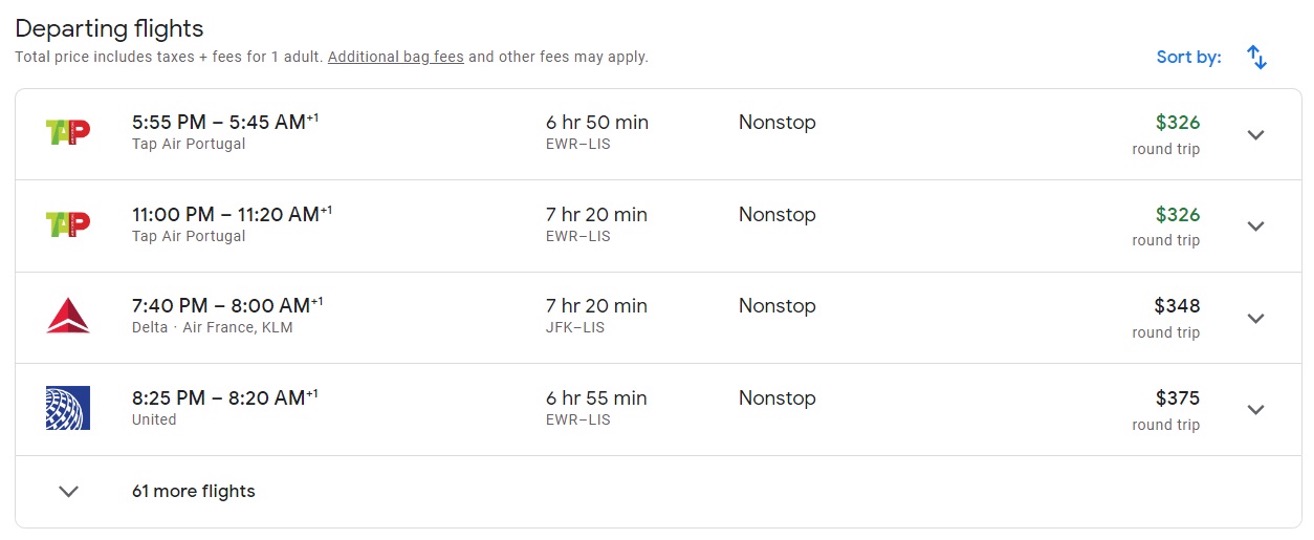Expand the 5:55 PM Tap Air Portugal flight details

point(1256,135)
